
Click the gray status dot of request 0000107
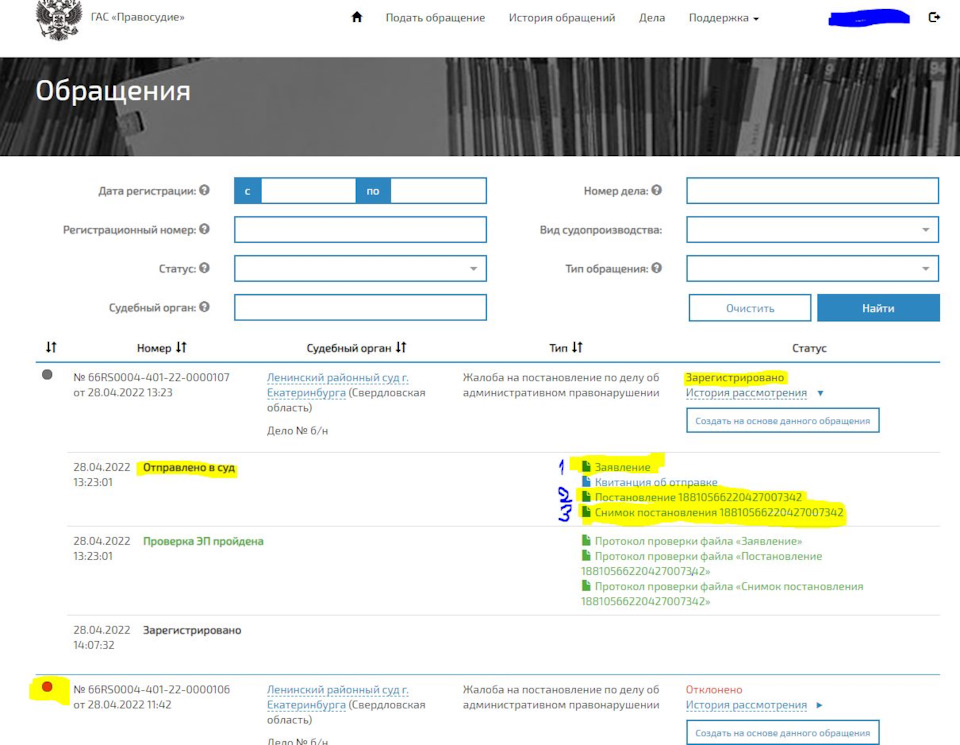(47, 375)
